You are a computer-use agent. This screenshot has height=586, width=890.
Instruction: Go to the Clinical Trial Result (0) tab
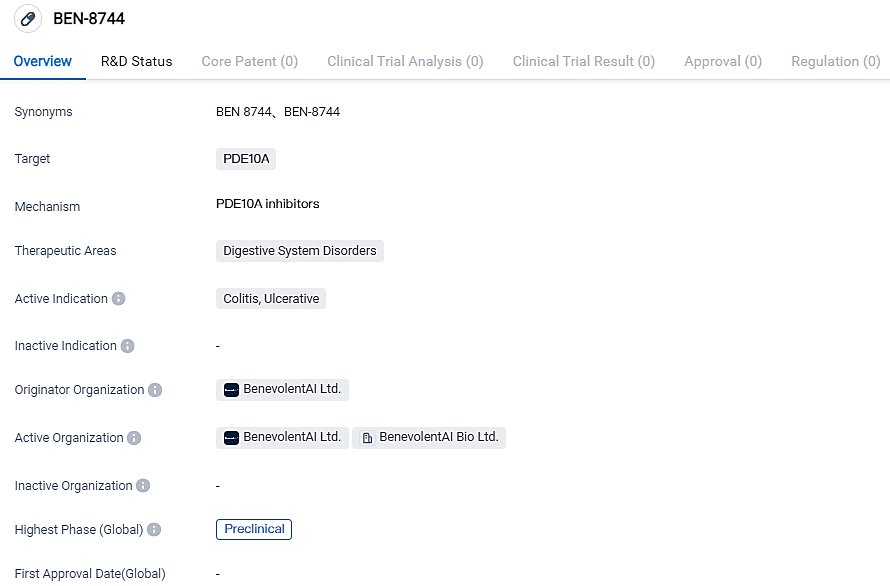583,61
